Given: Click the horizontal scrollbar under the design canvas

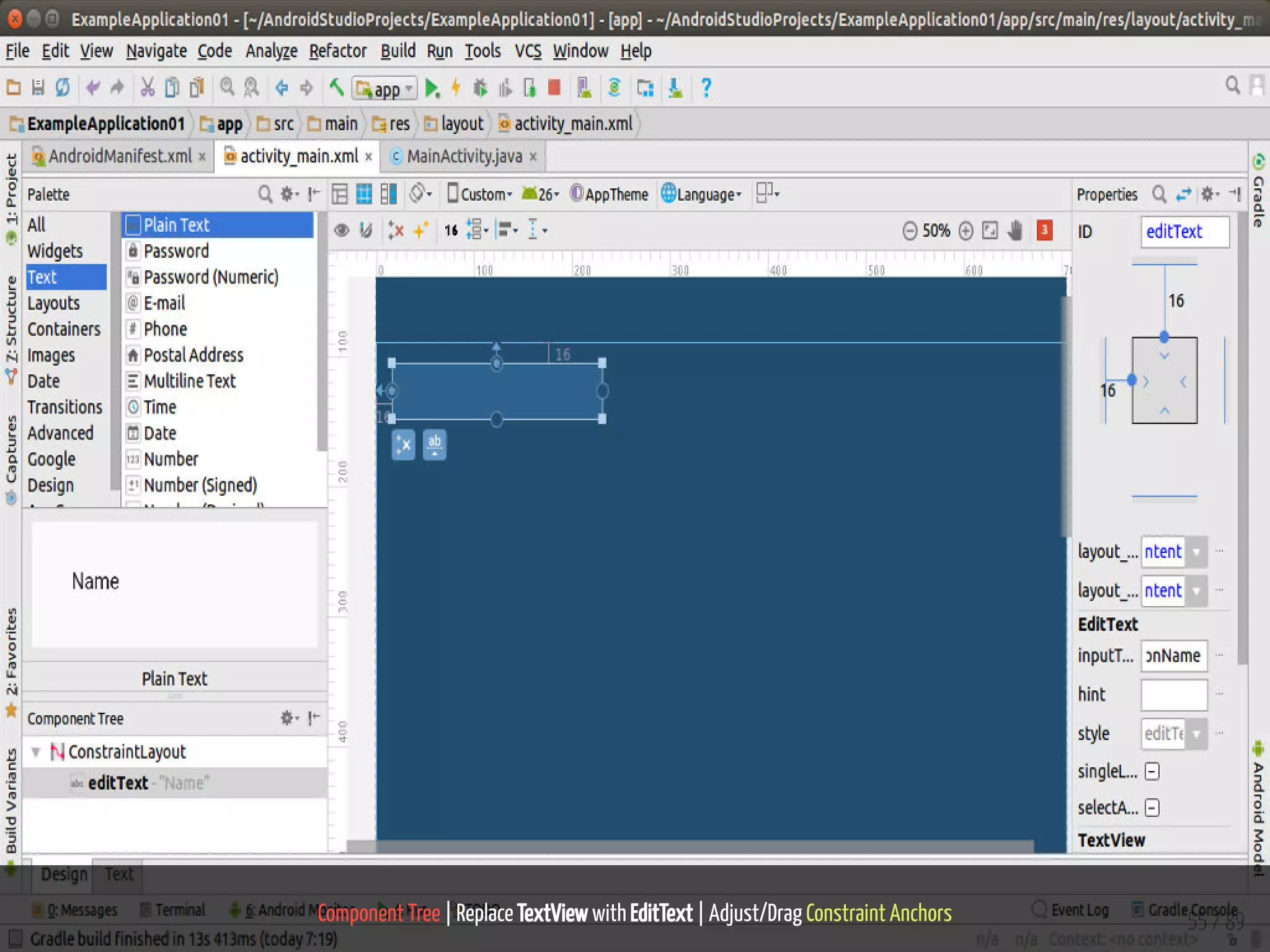Looking at the screenshot, I should pyautogui.click(x=690, y=846).
